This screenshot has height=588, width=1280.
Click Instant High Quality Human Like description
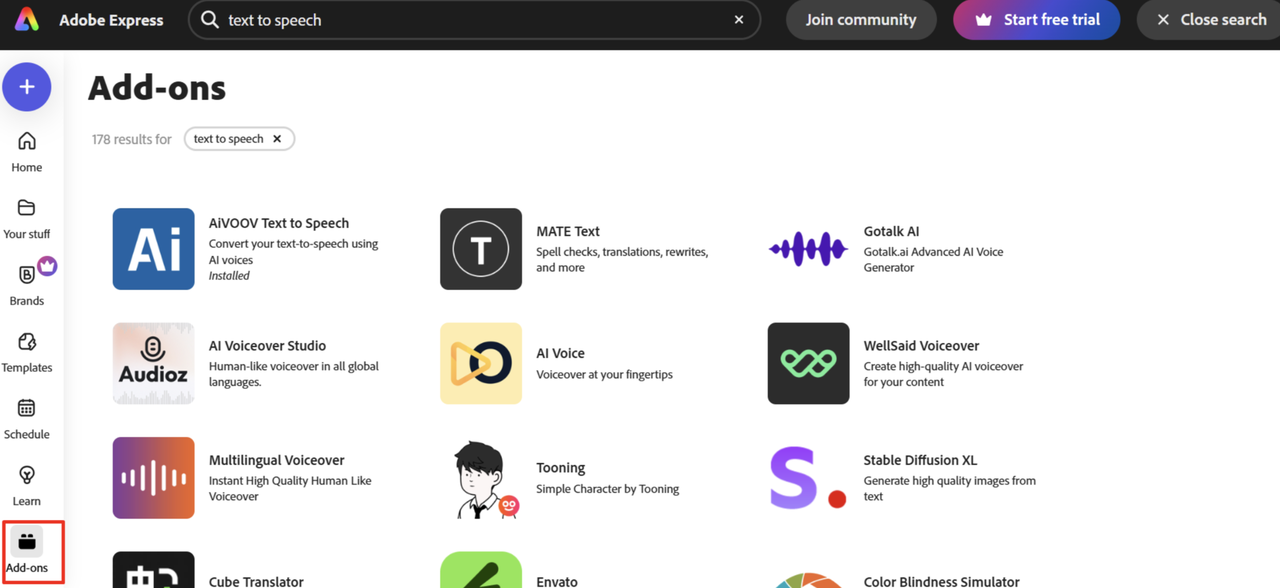[x=290, y=488]
